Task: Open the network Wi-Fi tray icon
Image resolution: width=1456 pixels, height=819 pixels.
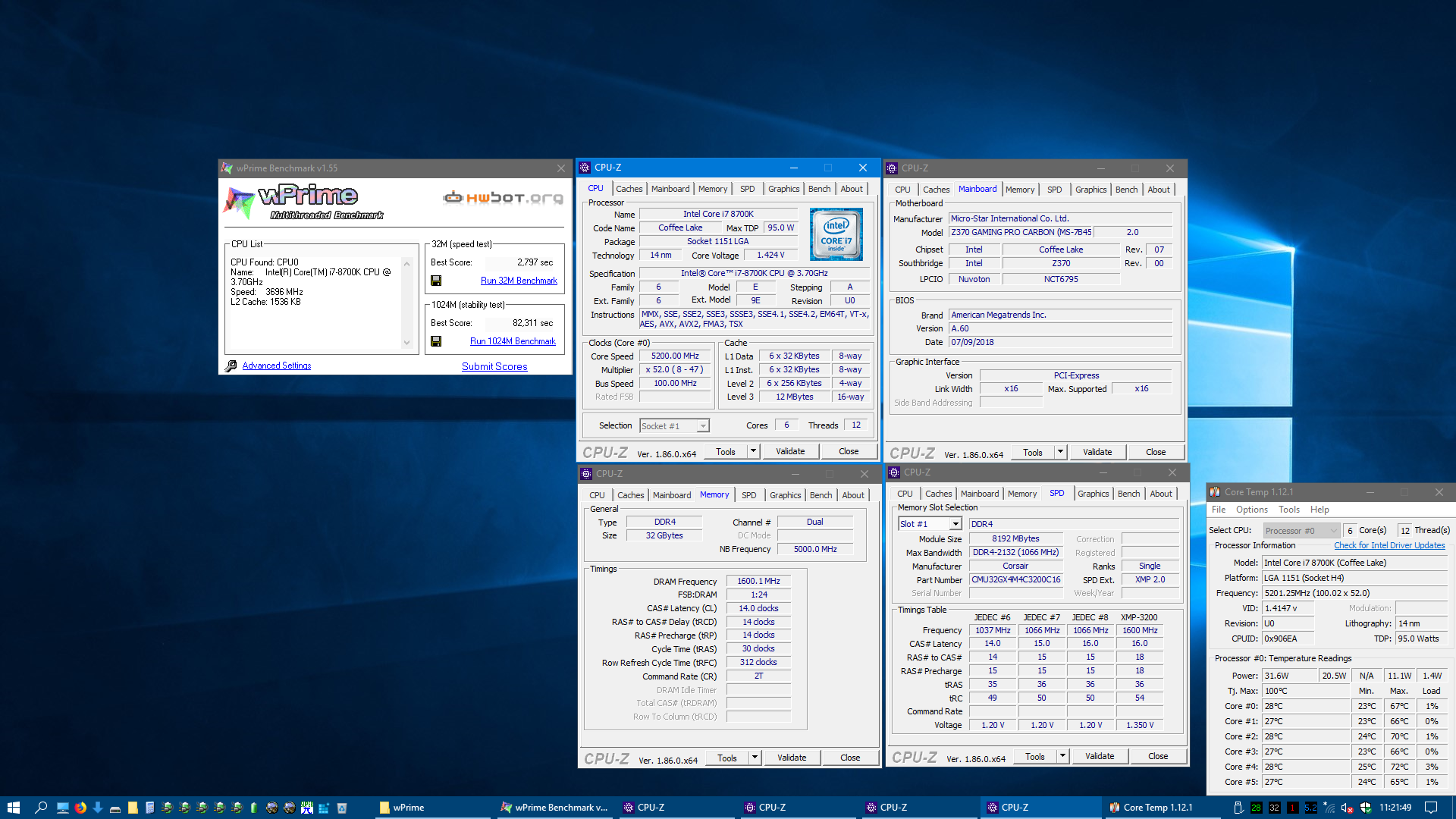Action: (1329, 808)
